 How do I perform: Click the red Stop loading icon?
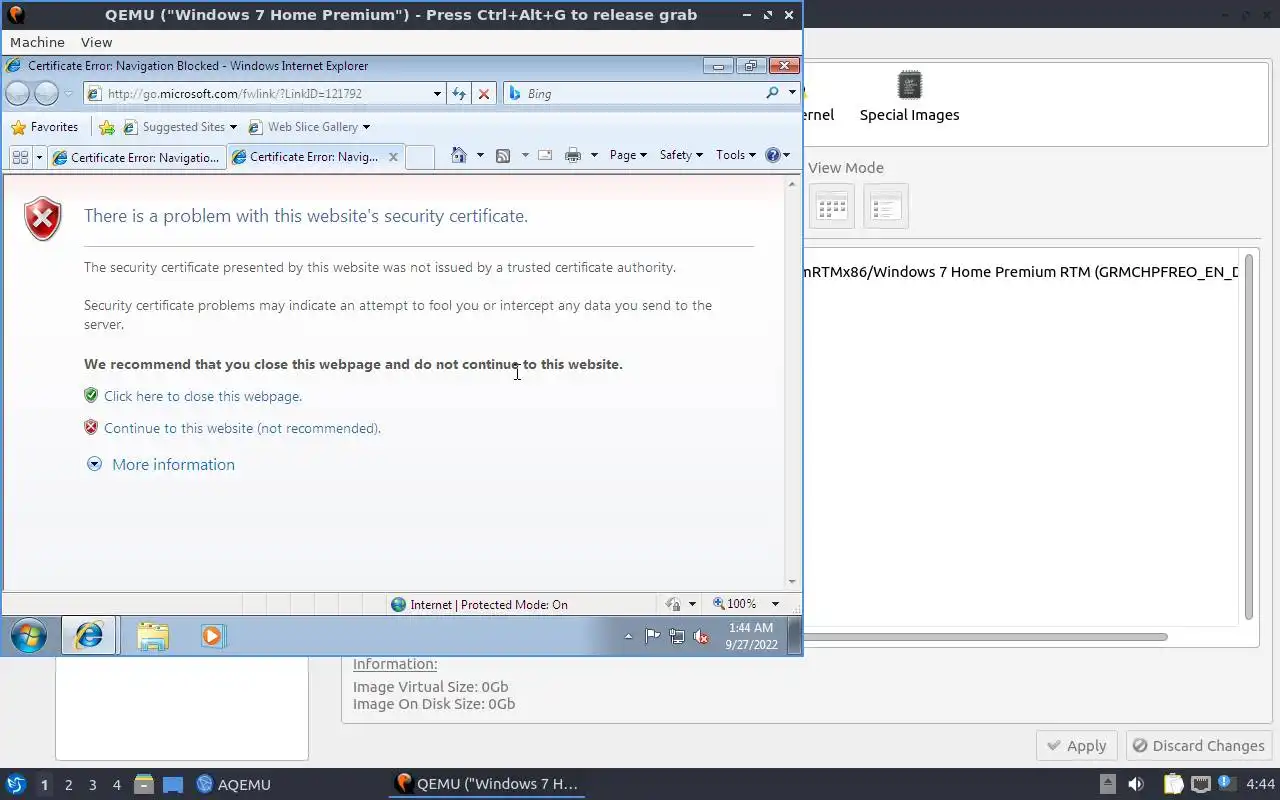484,93
